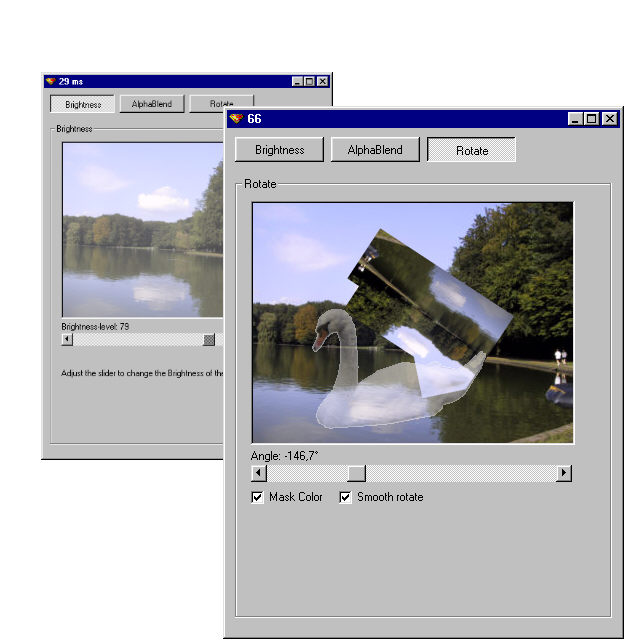
Task: Click the rotated swan preview image
Action: point(412,322)
